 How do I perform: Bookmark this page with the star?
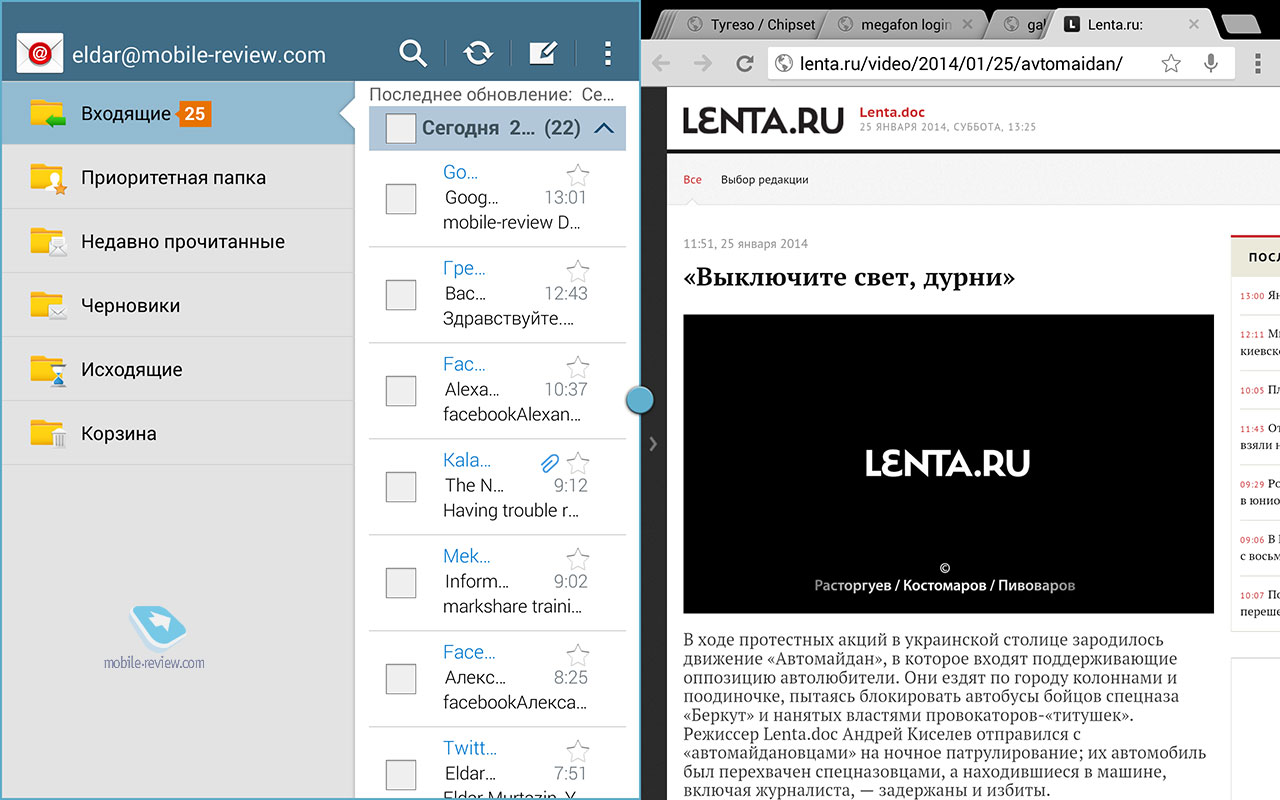1171,64
